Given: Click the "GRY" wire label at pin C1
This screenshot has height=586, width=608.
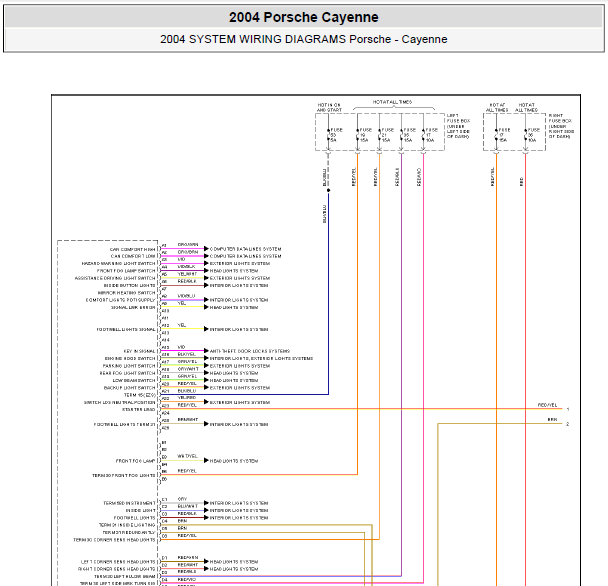Looking at the screenshot, I should [x=182, y=499].
